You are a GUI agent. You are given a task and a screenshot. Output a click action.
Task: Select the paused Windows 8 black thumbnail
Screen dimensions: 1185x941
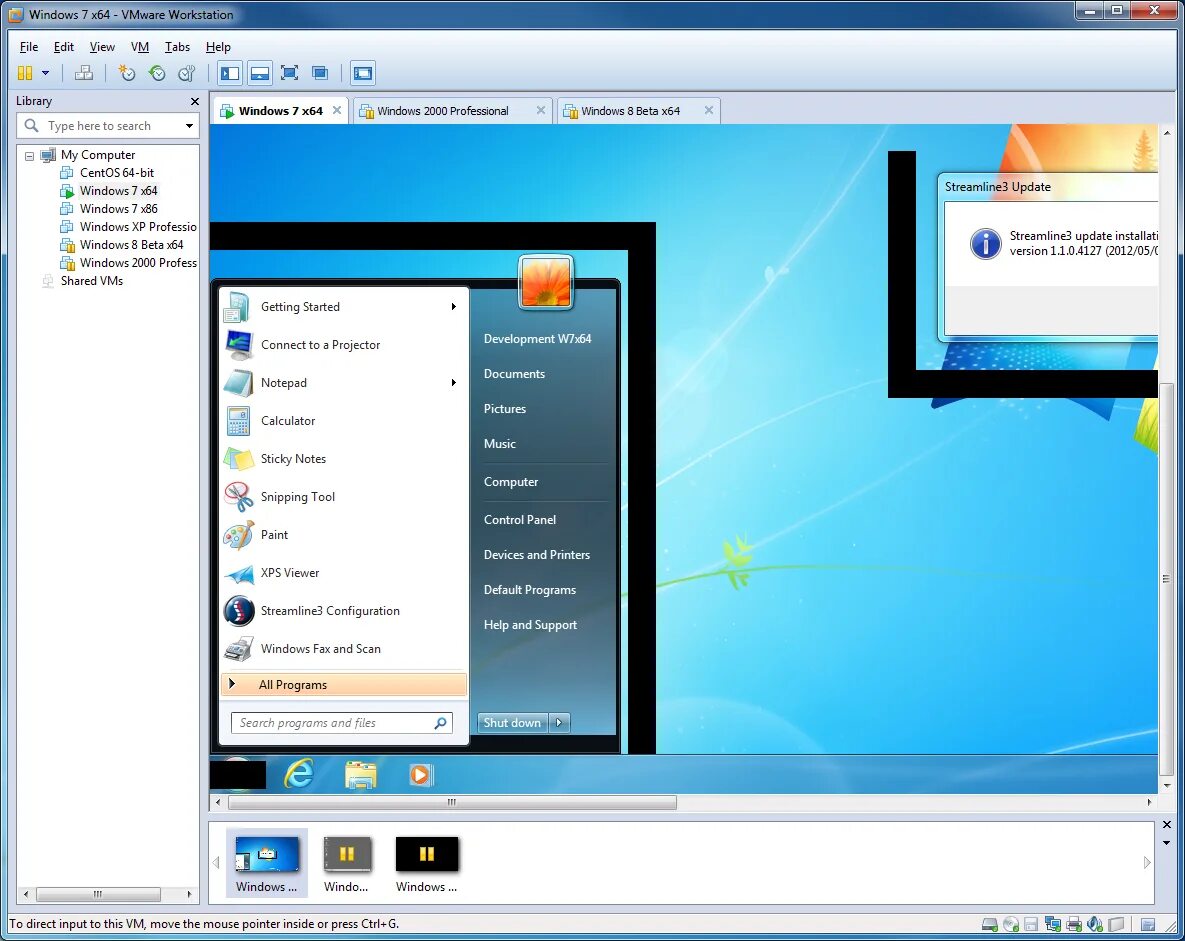click(426, 854)
